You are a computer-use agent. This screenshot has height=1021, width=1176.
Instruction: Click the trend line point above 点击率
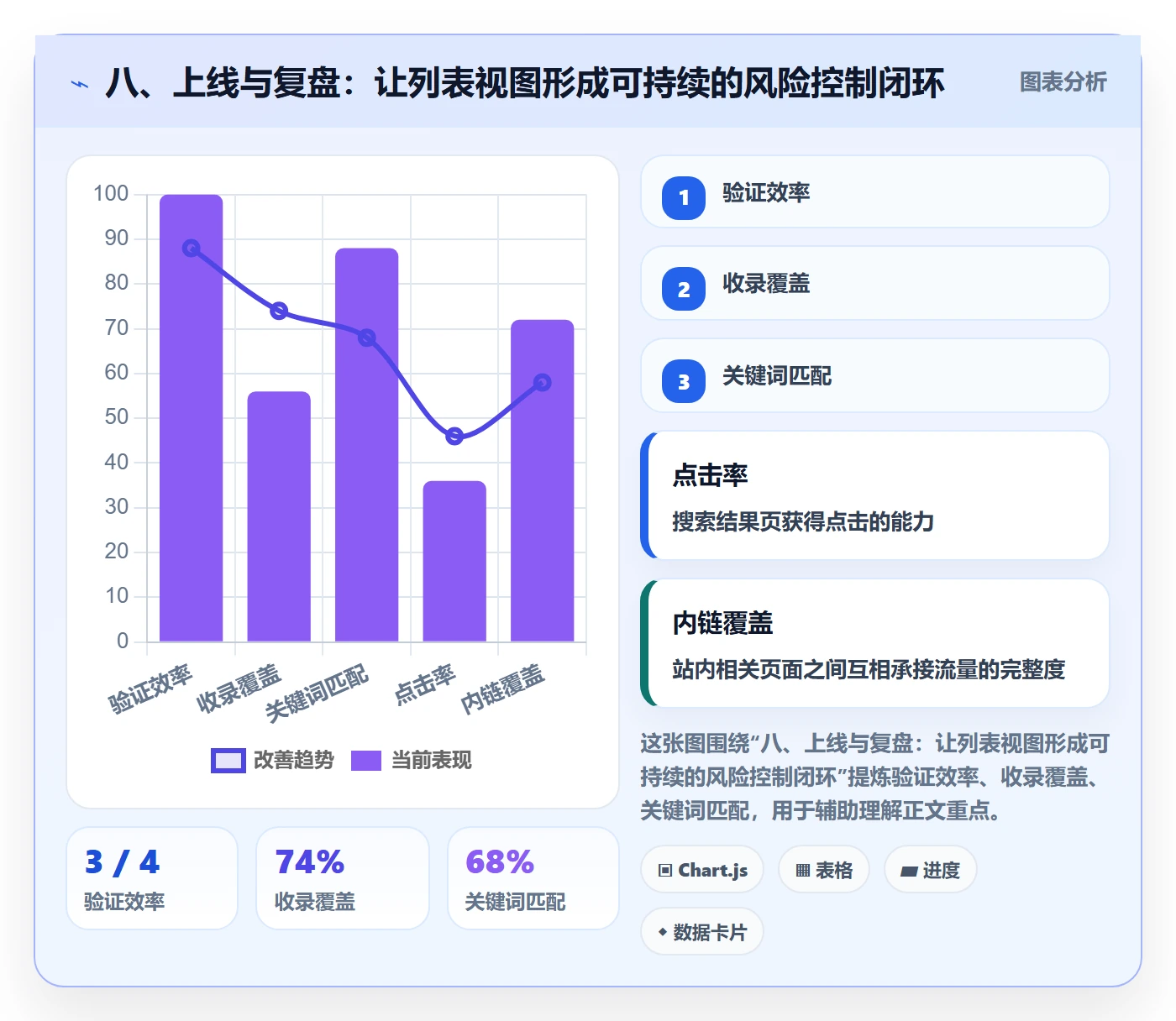[x=454, y=436]
